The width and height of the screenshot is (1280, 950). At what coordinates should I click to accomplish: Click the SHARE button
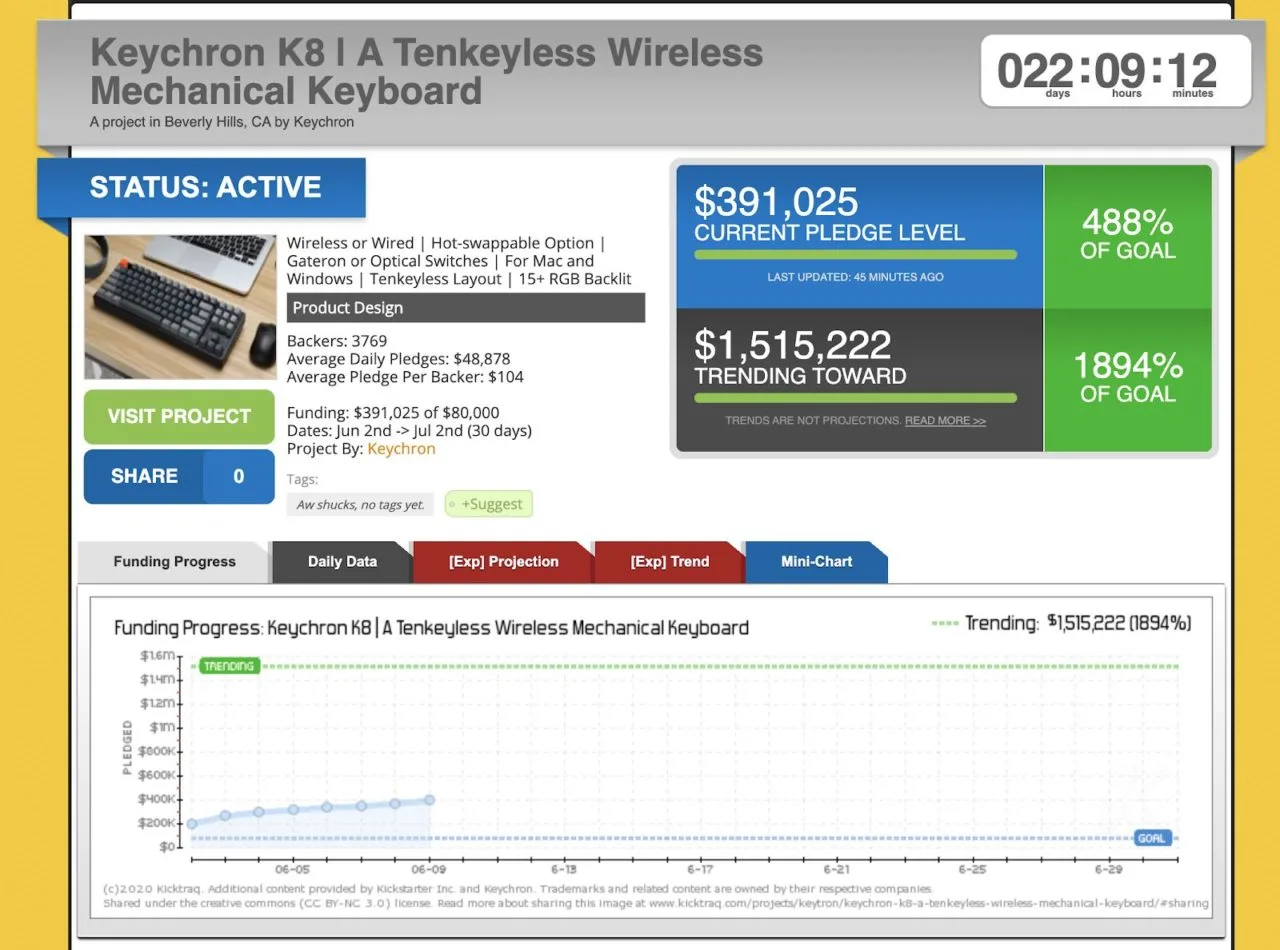click(x=144, y=476)
